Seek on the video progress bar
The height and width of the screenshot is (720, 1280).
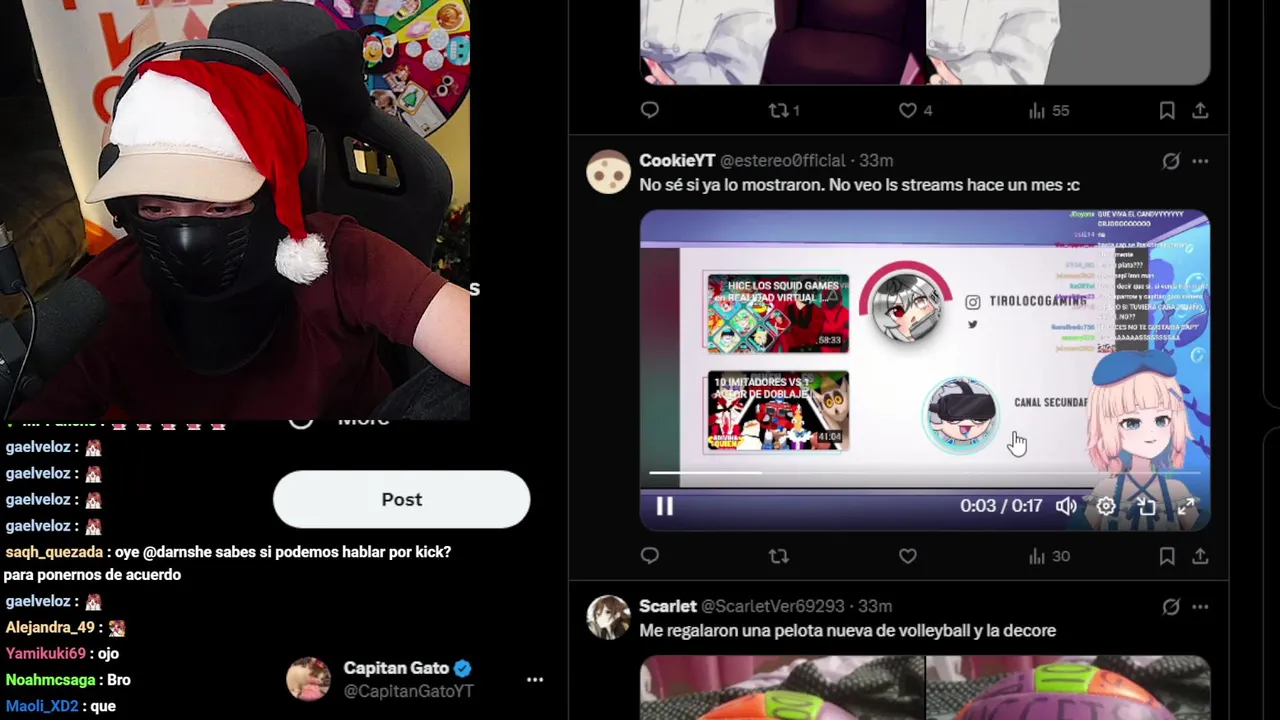point(925,472)
